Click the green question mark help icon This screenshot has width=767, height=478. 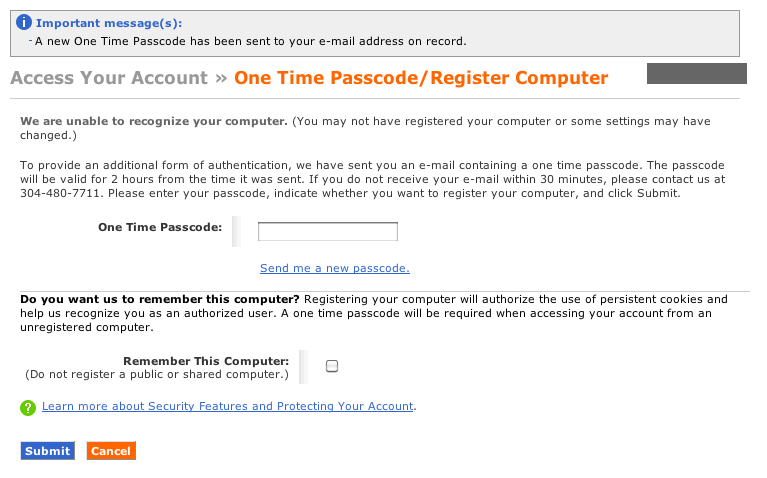[28, 407]
